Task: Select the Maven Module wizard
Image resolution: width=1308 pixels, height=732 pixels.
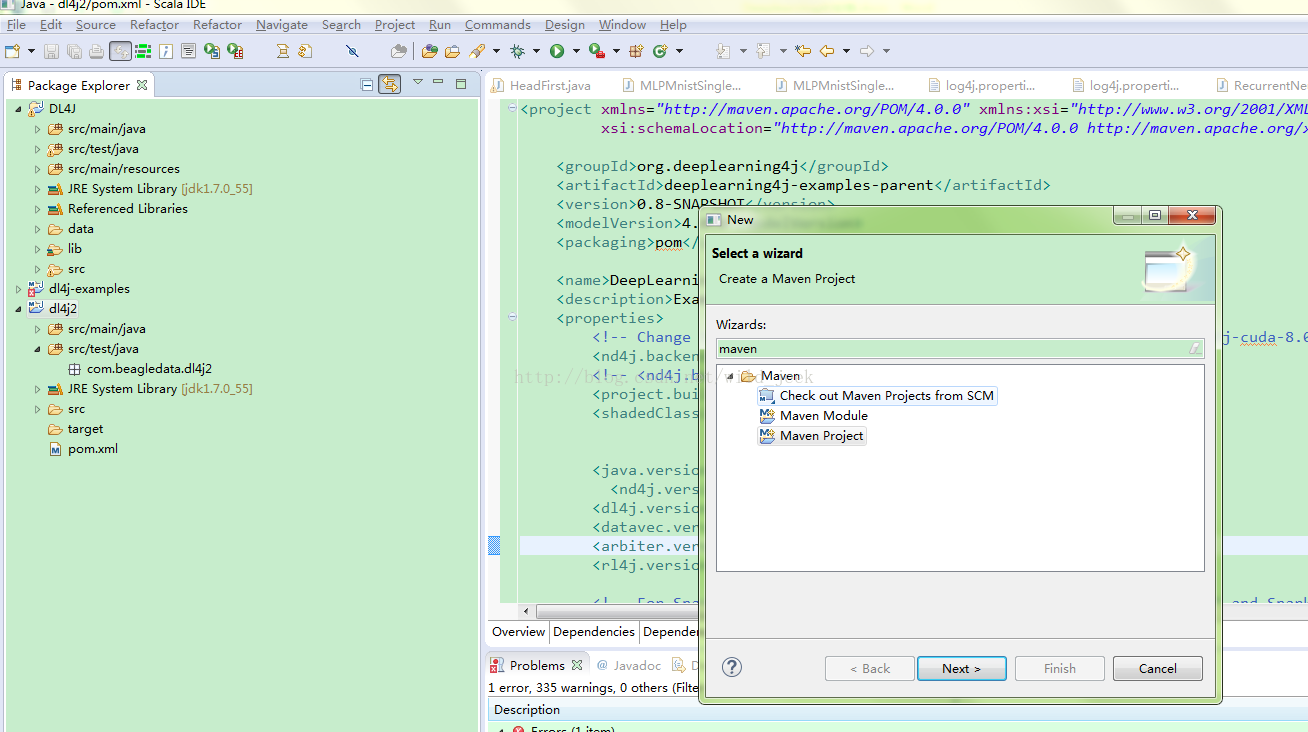Action: pos(813,416)
